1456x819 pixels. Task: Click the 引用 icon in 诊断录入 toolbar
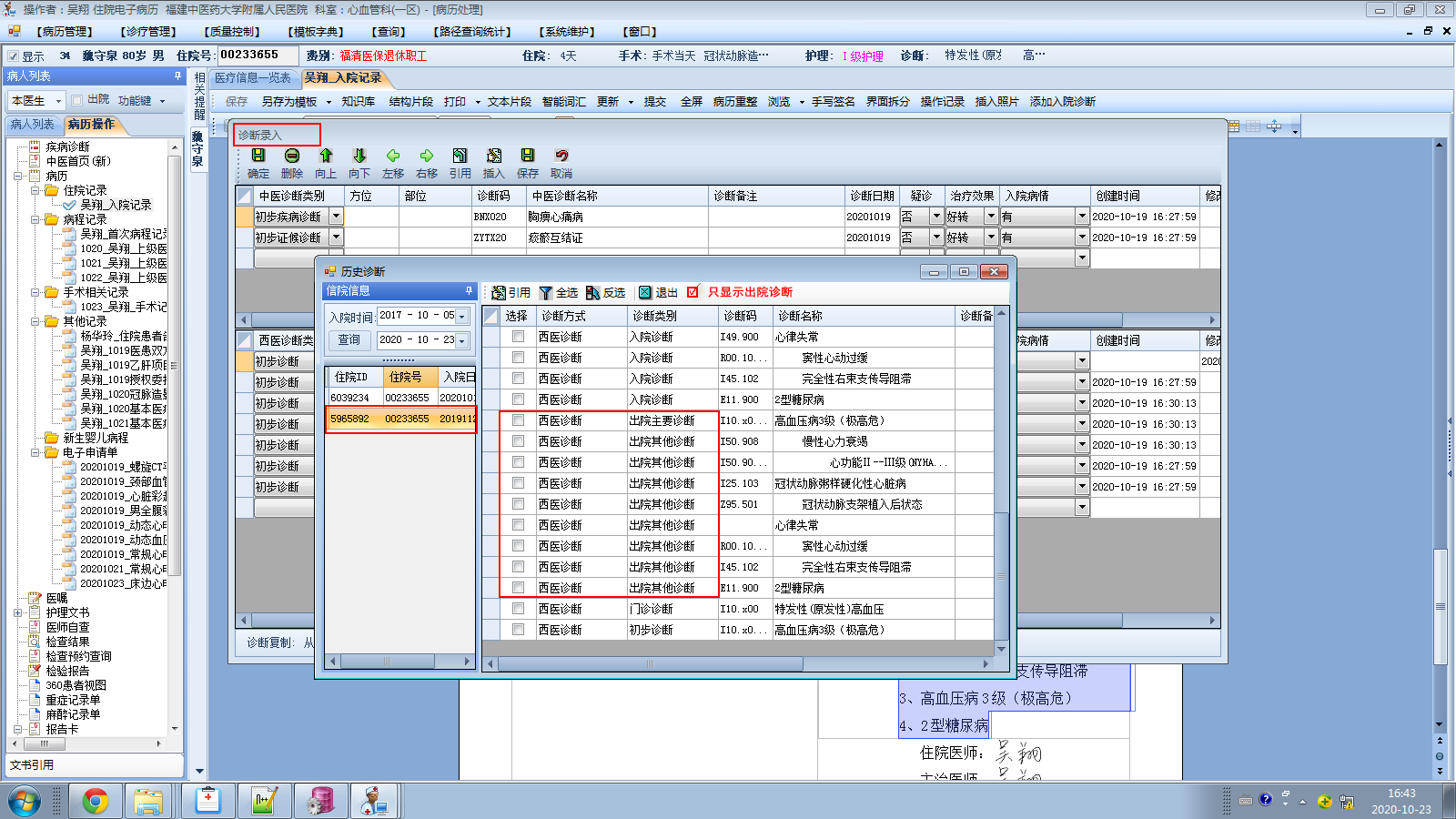pyautogui.click(x=460, y=156)
